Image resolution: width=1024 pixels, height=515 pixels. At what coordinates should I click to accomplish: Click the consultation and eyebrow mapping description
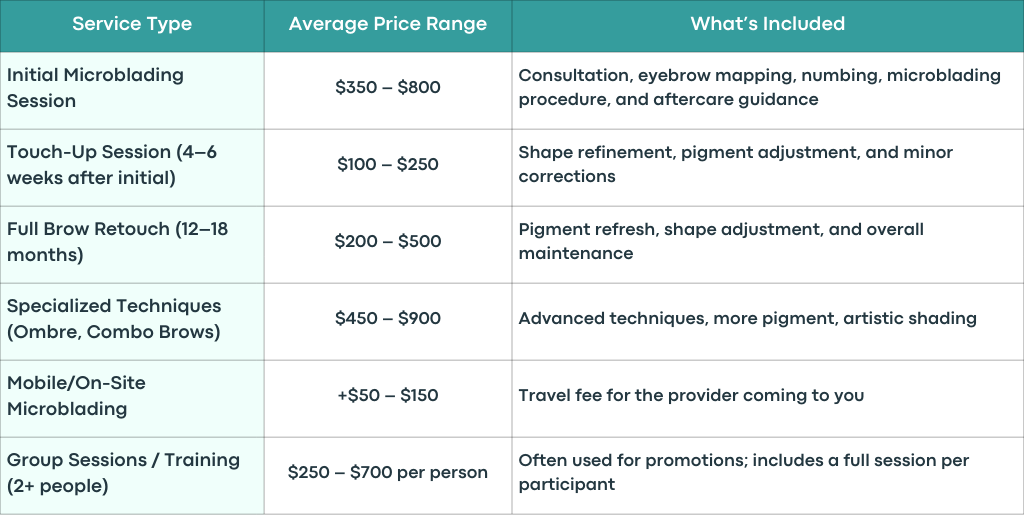pos(760,87)
